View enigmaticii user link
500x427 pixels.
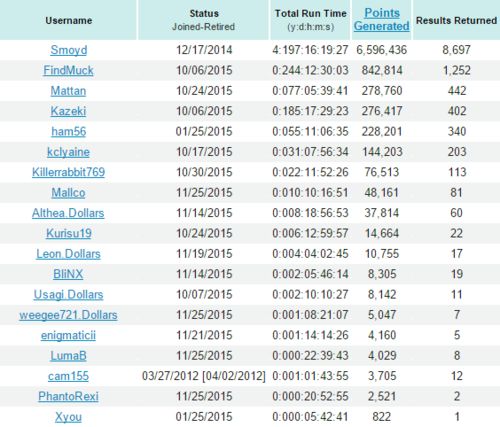68,335
